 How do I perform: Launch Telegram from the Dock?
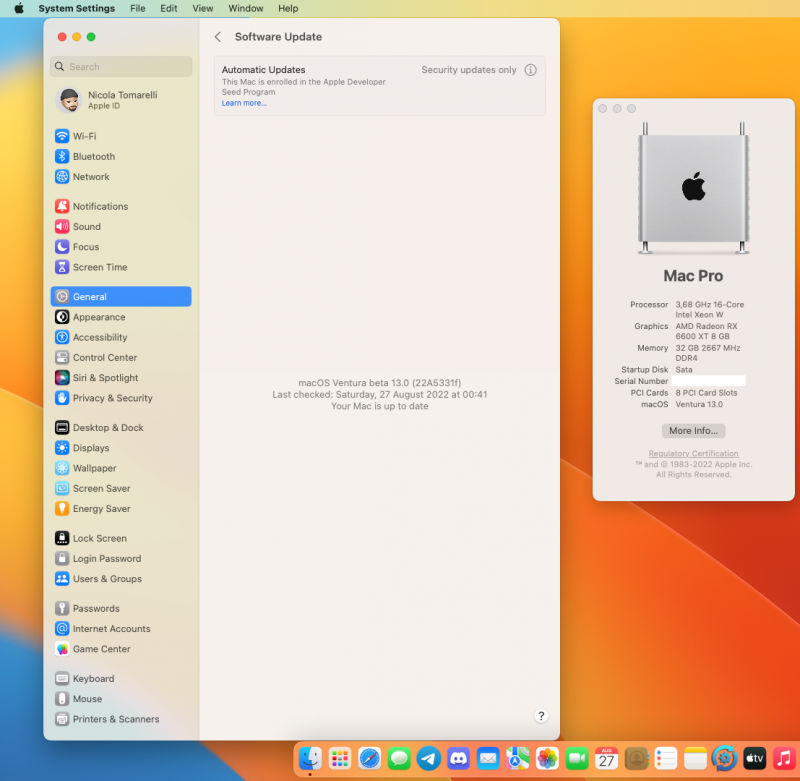point(429,758)
